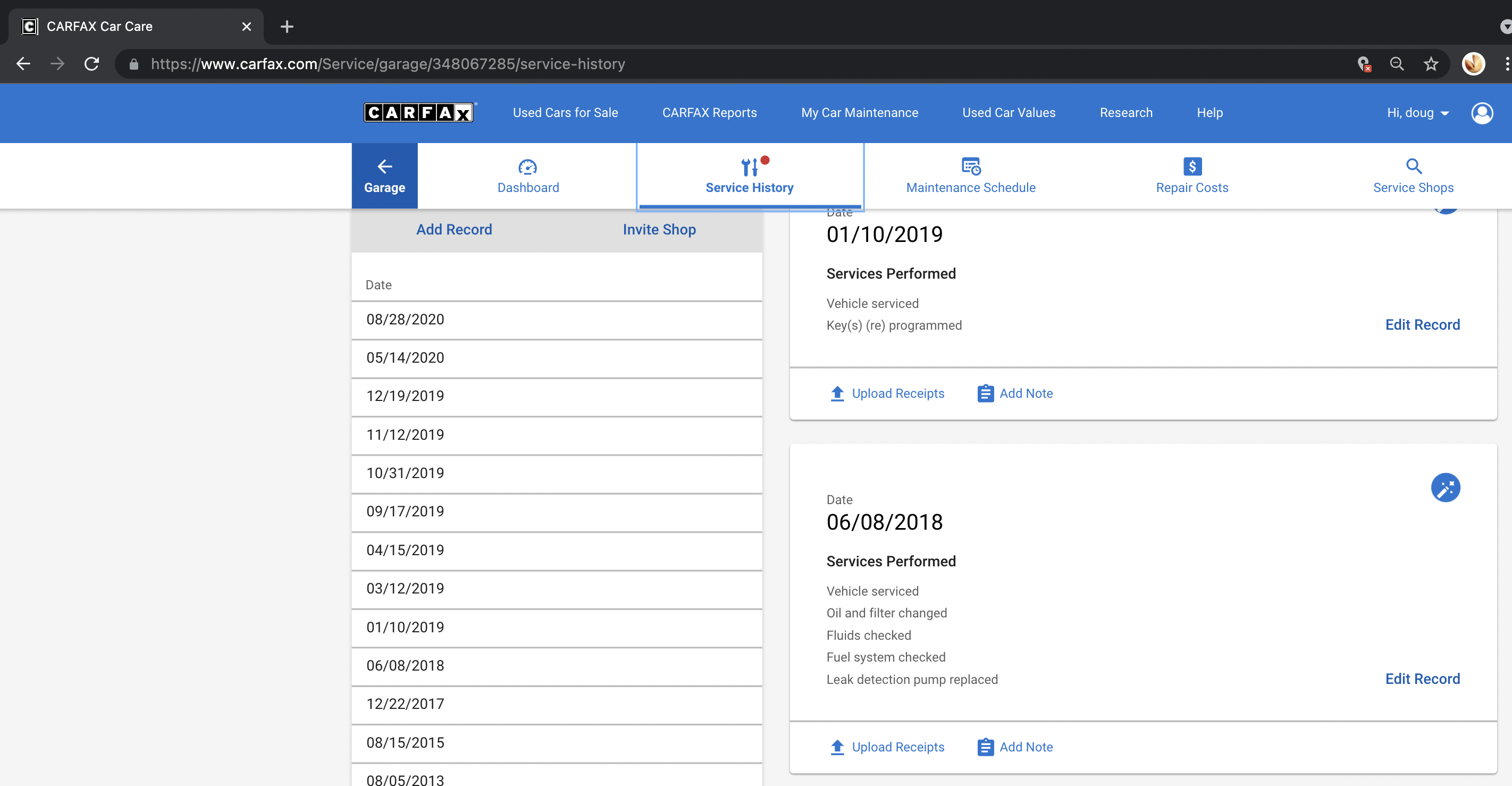The width and height of the screenshot is (1512, 786).
Task: Click the Date column header in list
Action: click(x=379, y=285)
